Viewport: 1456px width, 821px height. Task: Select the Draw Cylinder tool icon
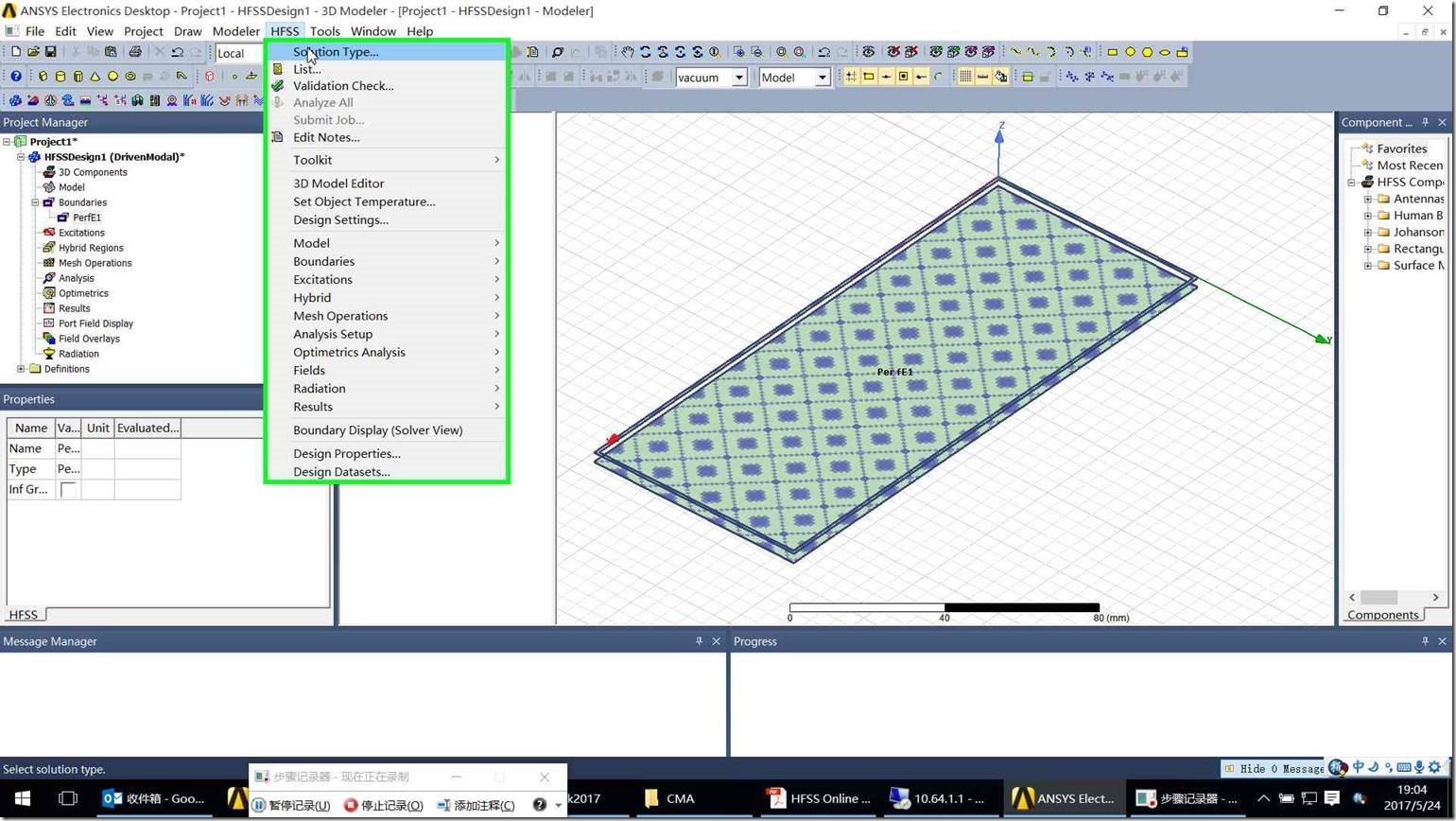tap(61, 76)
